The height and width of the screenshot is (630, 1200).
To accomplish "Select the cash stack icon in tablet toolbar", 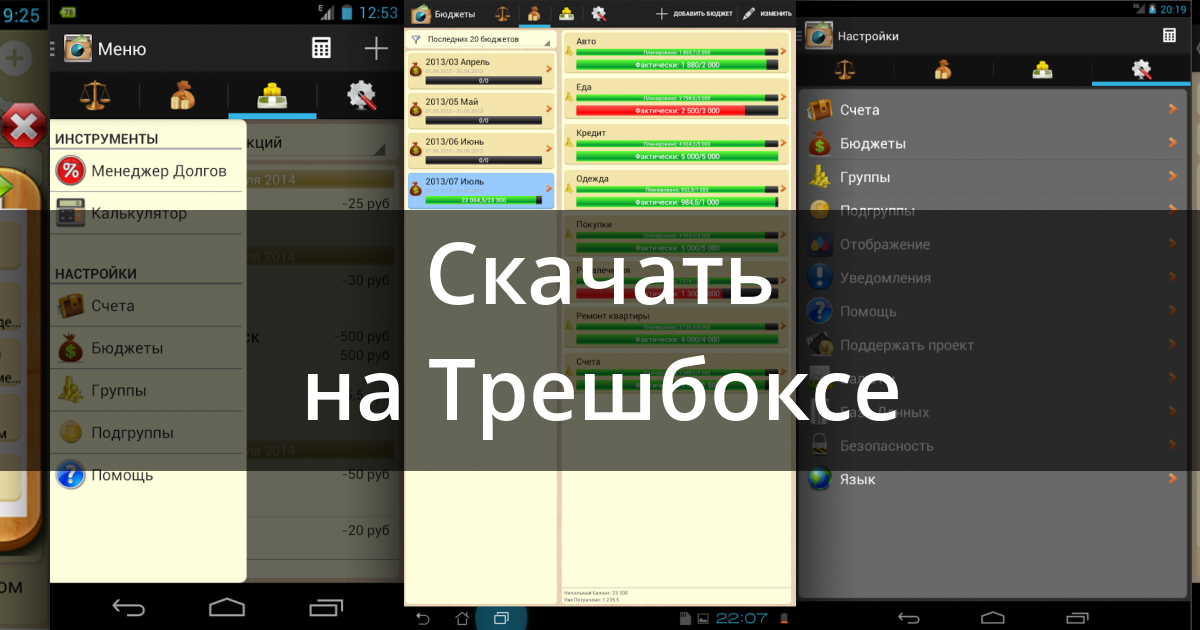I will [566, 14].
